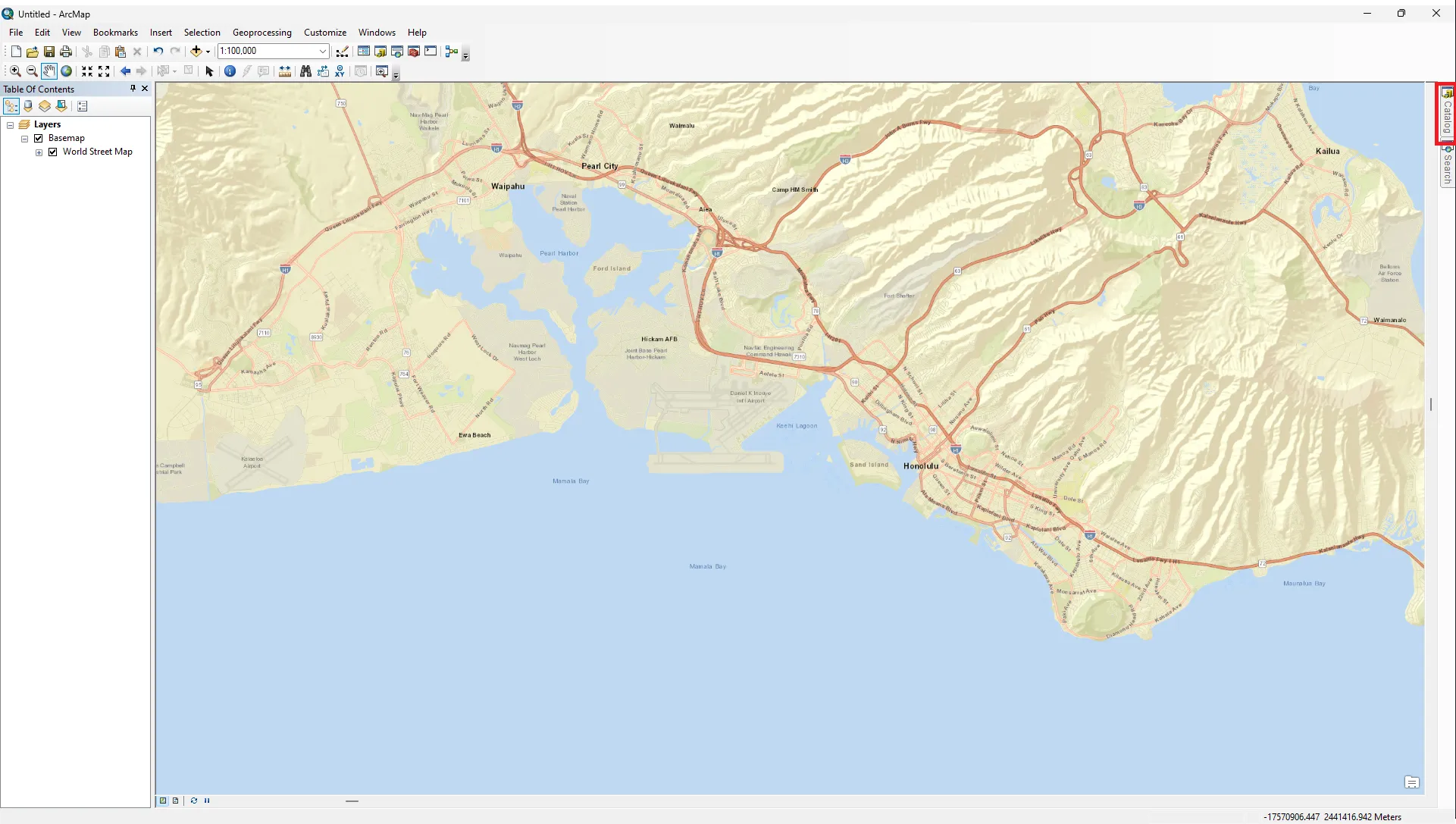Pause map drawing

pos(207,801)
